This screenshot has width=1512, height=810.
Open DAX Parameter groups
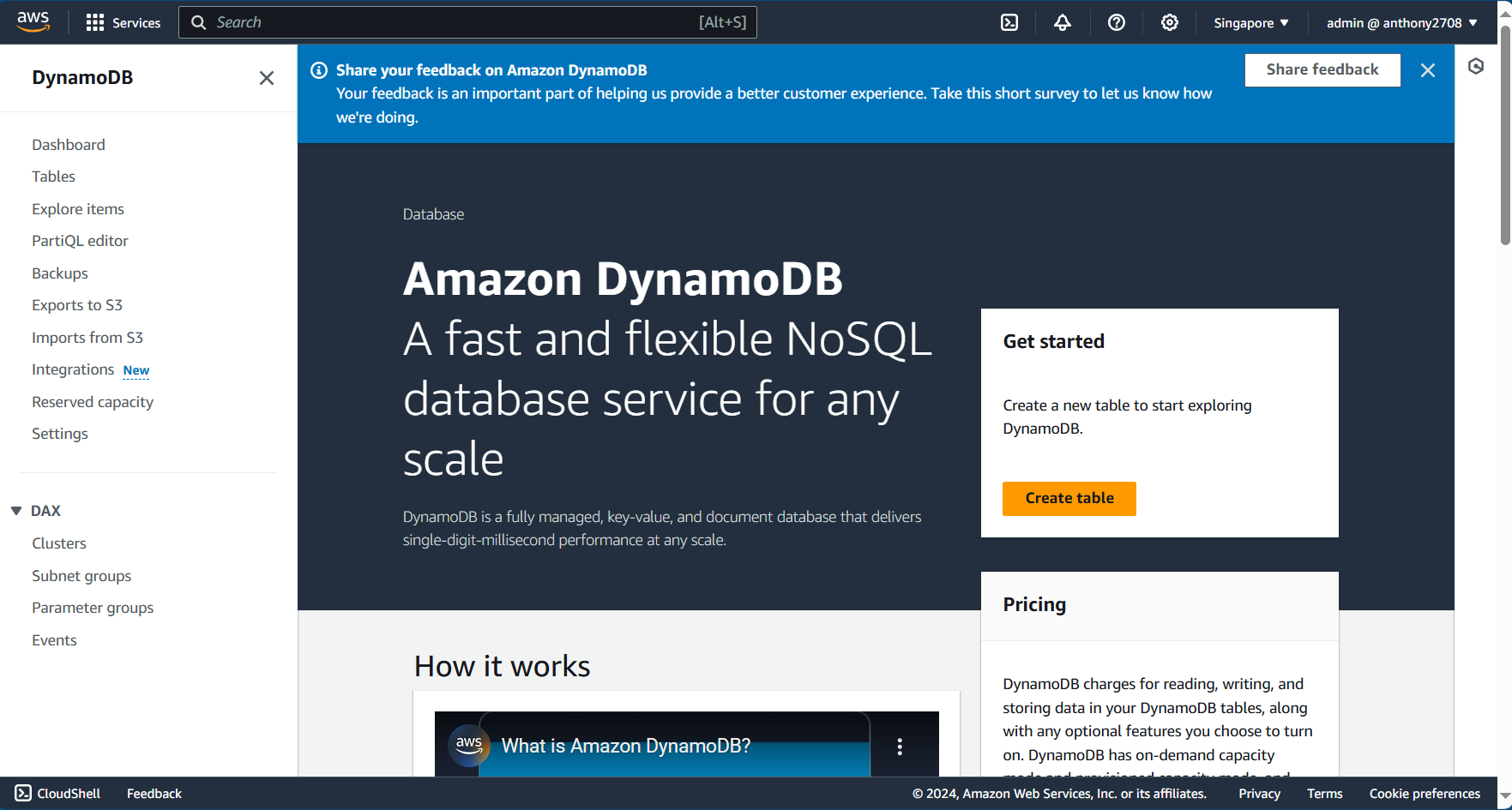pyautogui.click(x=93, y=608)
